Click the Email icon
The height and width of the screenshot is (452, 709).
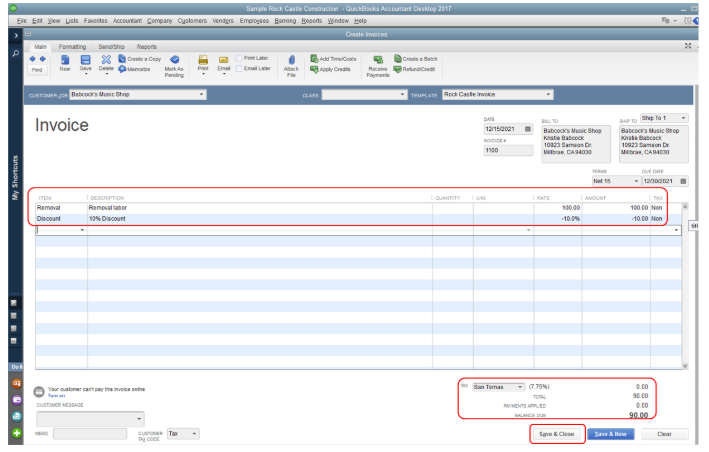pyautogui.click(x=223, y=63)
